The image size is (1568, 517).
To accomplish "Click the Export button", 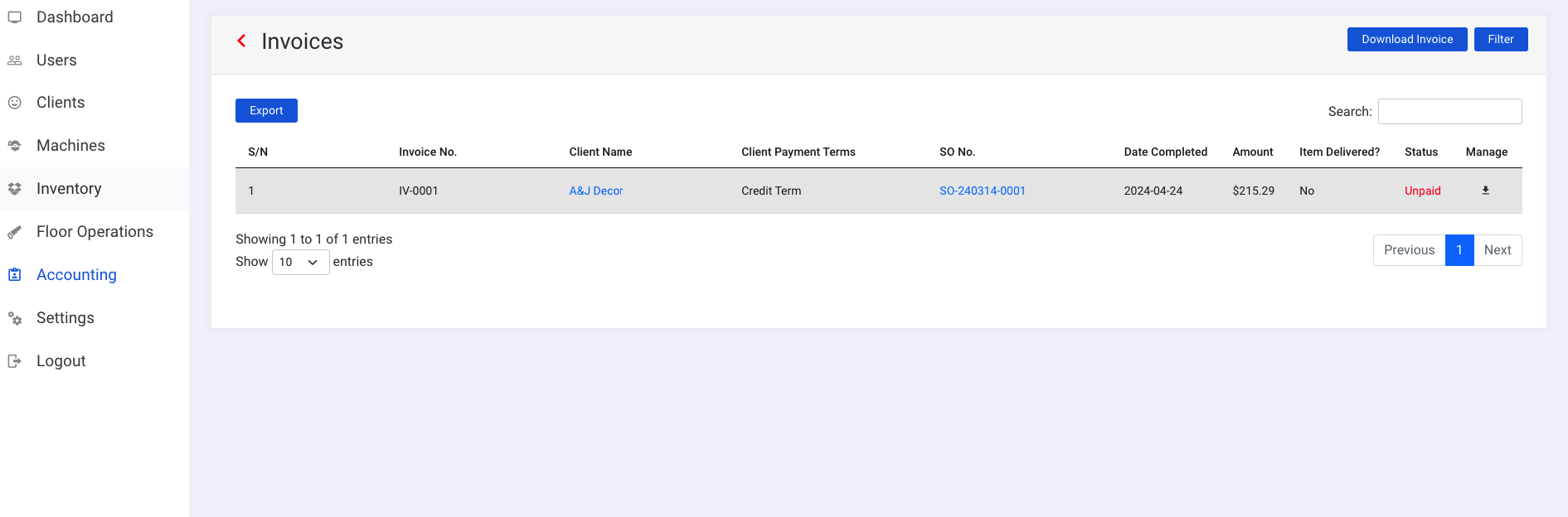I will [266, 111].
